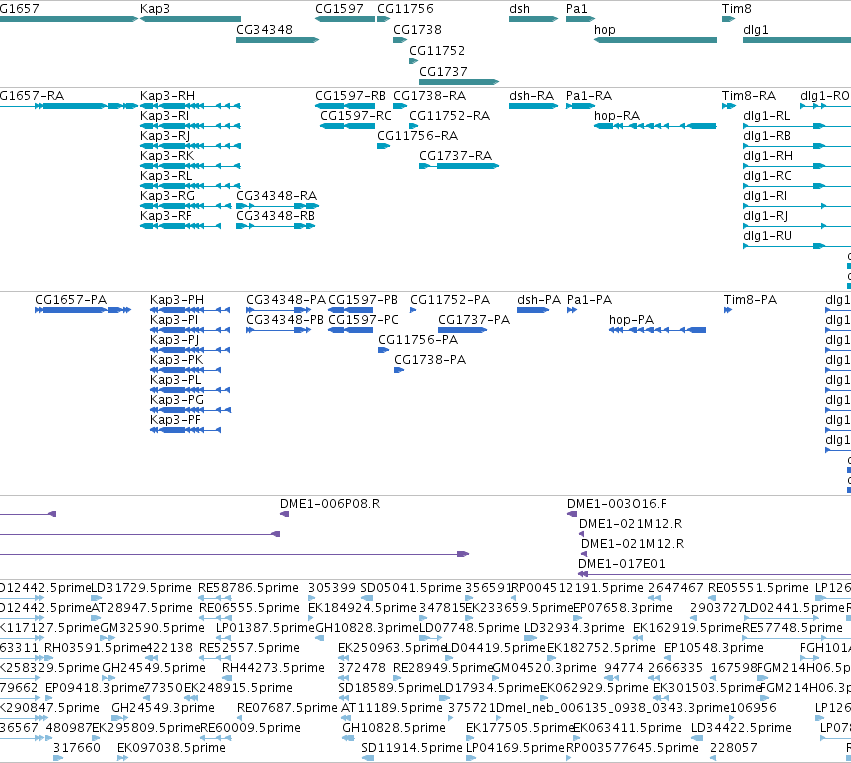
Task: Click the LD31729.5prime EST label
Action: click(142, 588)
